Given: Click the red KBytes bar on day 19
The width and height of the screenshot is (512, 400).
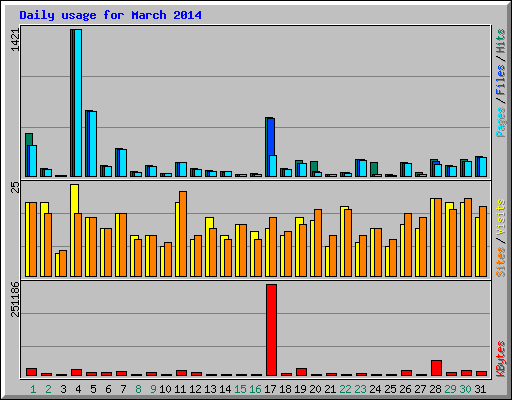Looking at the screenshot, I should tap(301, 372).
